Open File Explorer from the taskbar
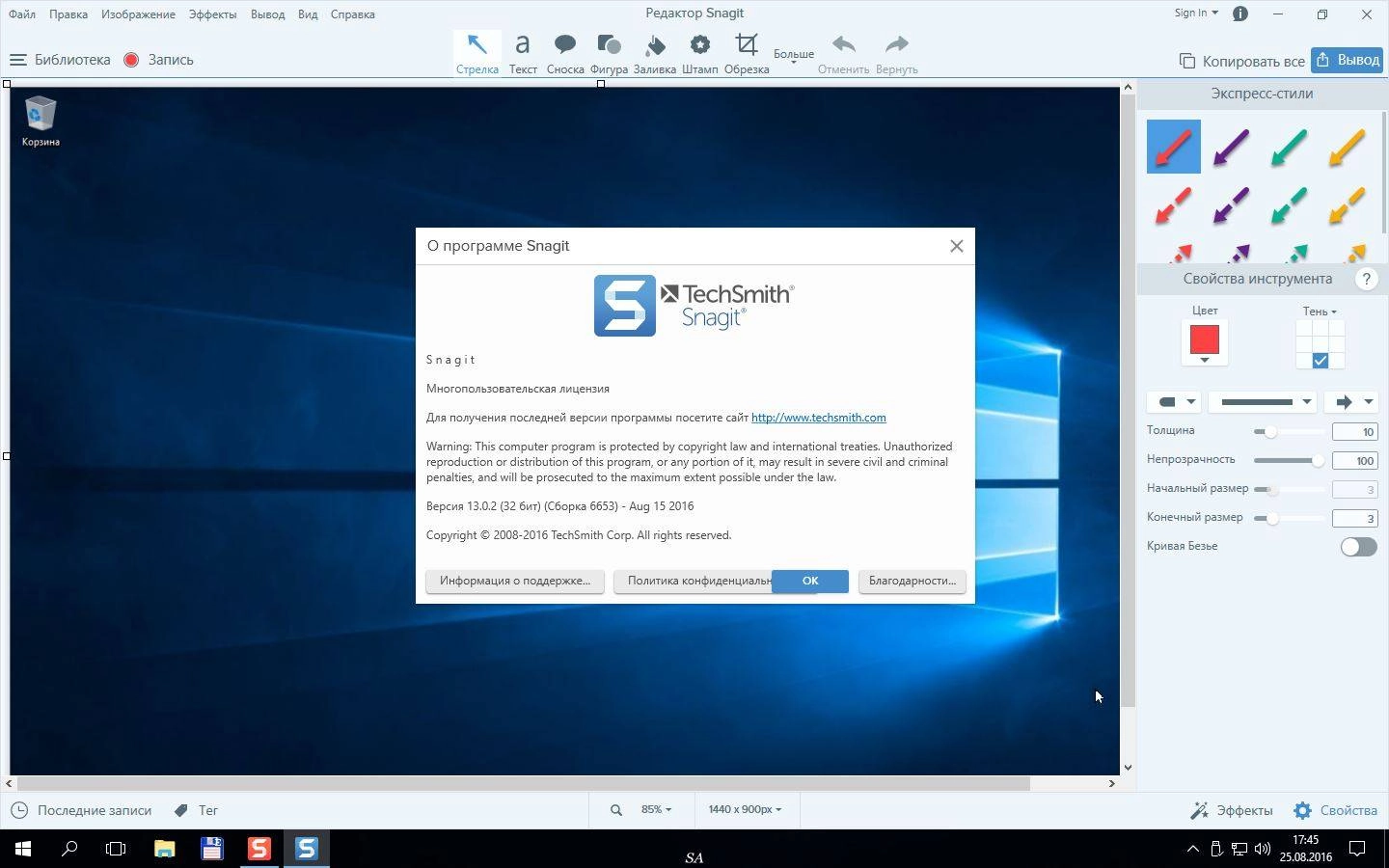 click(165, 849)
